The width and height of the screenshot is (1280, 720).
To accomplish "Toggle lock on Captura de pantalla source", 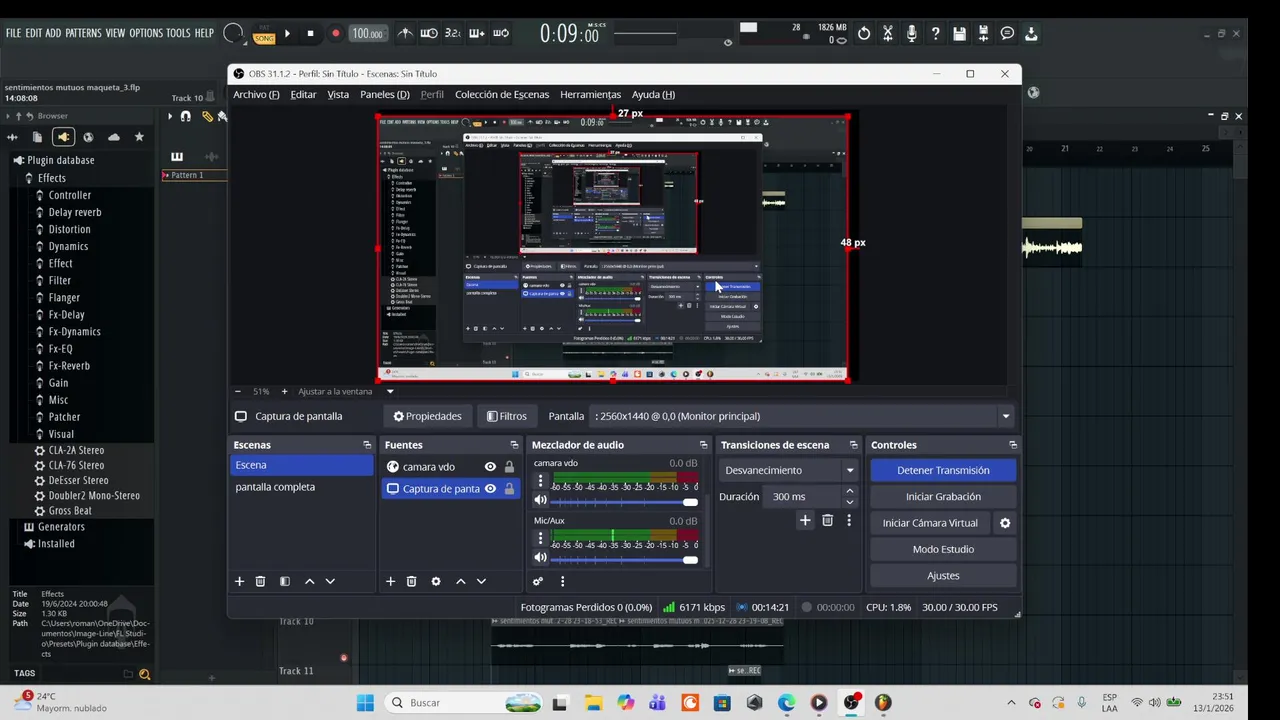I will pos(509,489).
